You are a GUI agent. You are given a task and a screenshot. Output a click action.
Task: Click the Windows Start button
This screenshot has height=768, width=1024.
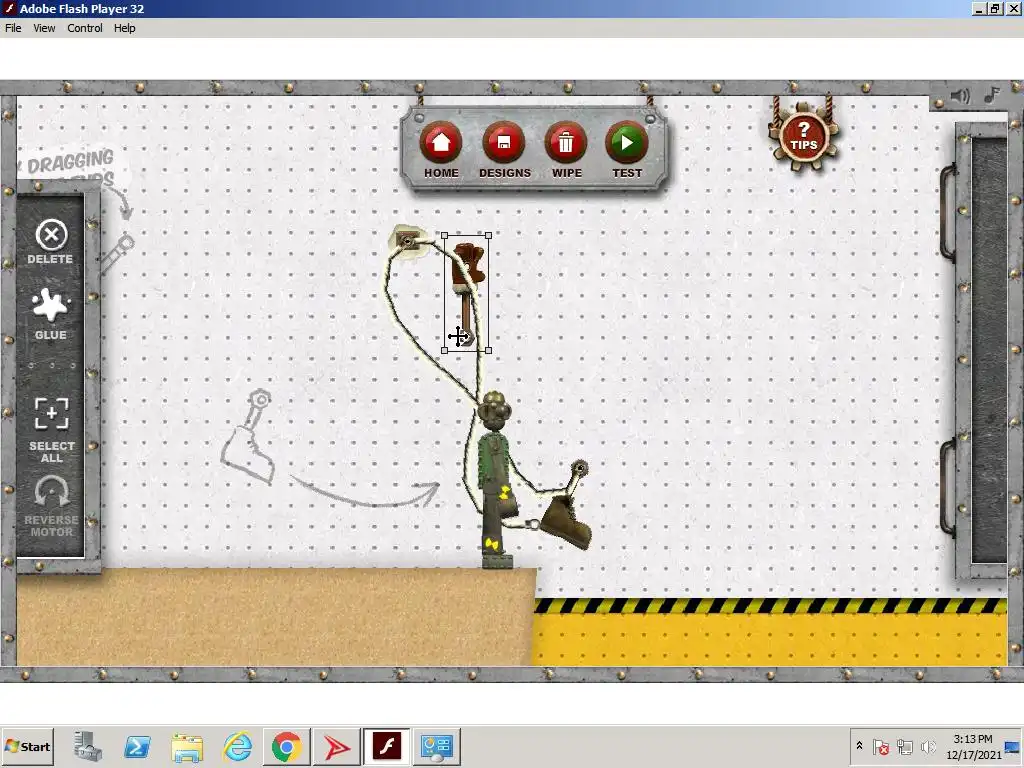tap(27, 746)
